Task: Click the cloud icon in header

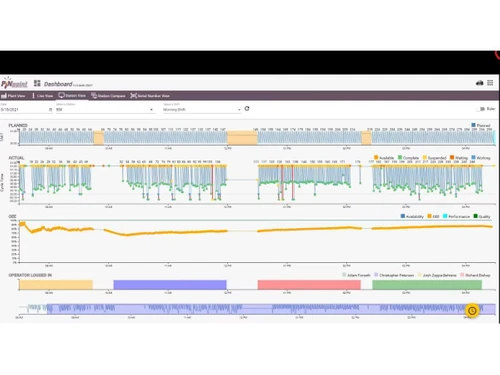Action: coord(479,83)
